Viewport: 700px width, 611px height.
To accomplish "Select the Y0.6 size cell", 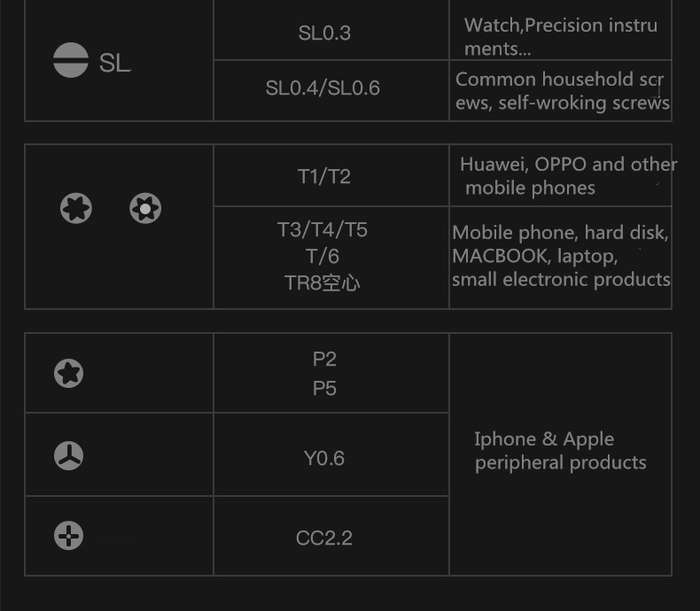I will [x=331, y=455].
